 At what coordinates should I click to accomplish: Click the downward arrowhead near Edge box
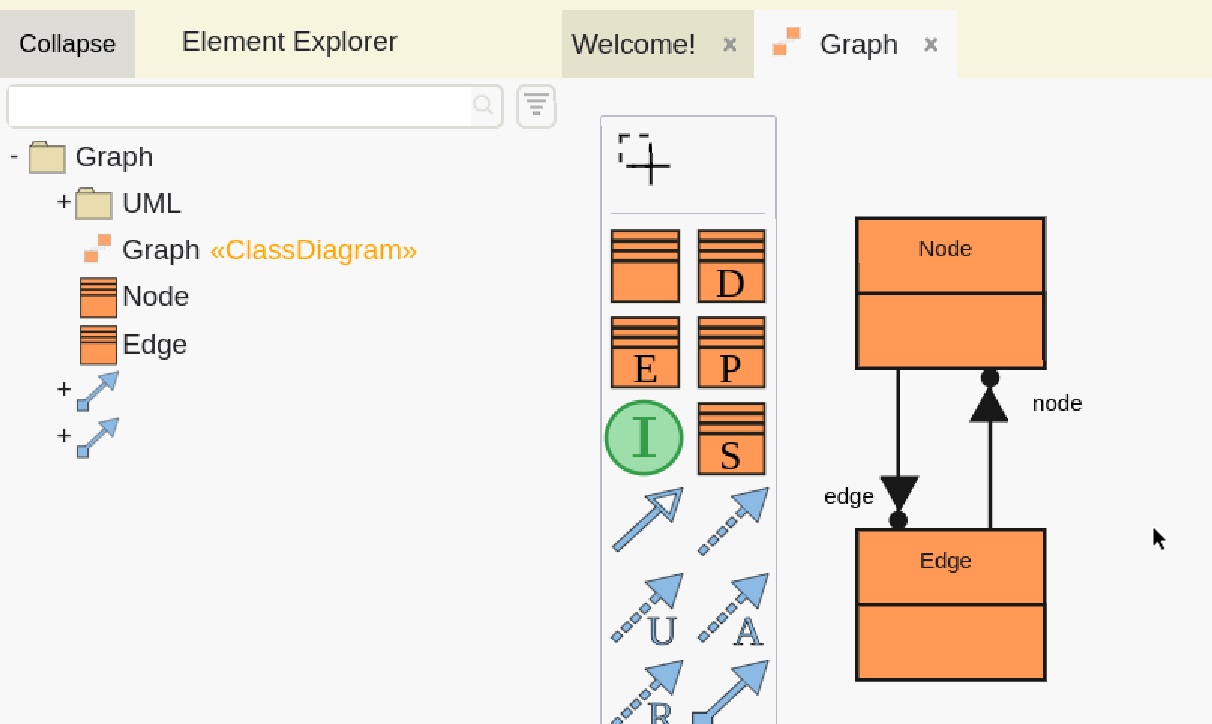(898, 493)
